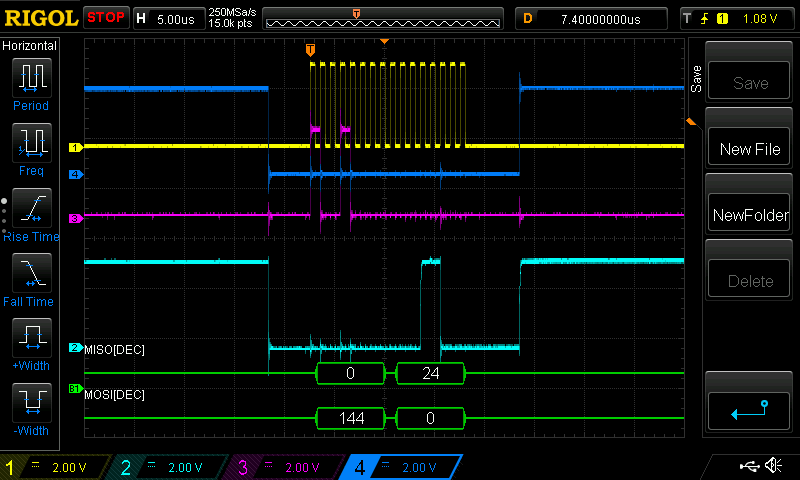This screenshot has width=800, height=480.
Task: Select the Fall Time measurement icon
Action: [32, 272]
